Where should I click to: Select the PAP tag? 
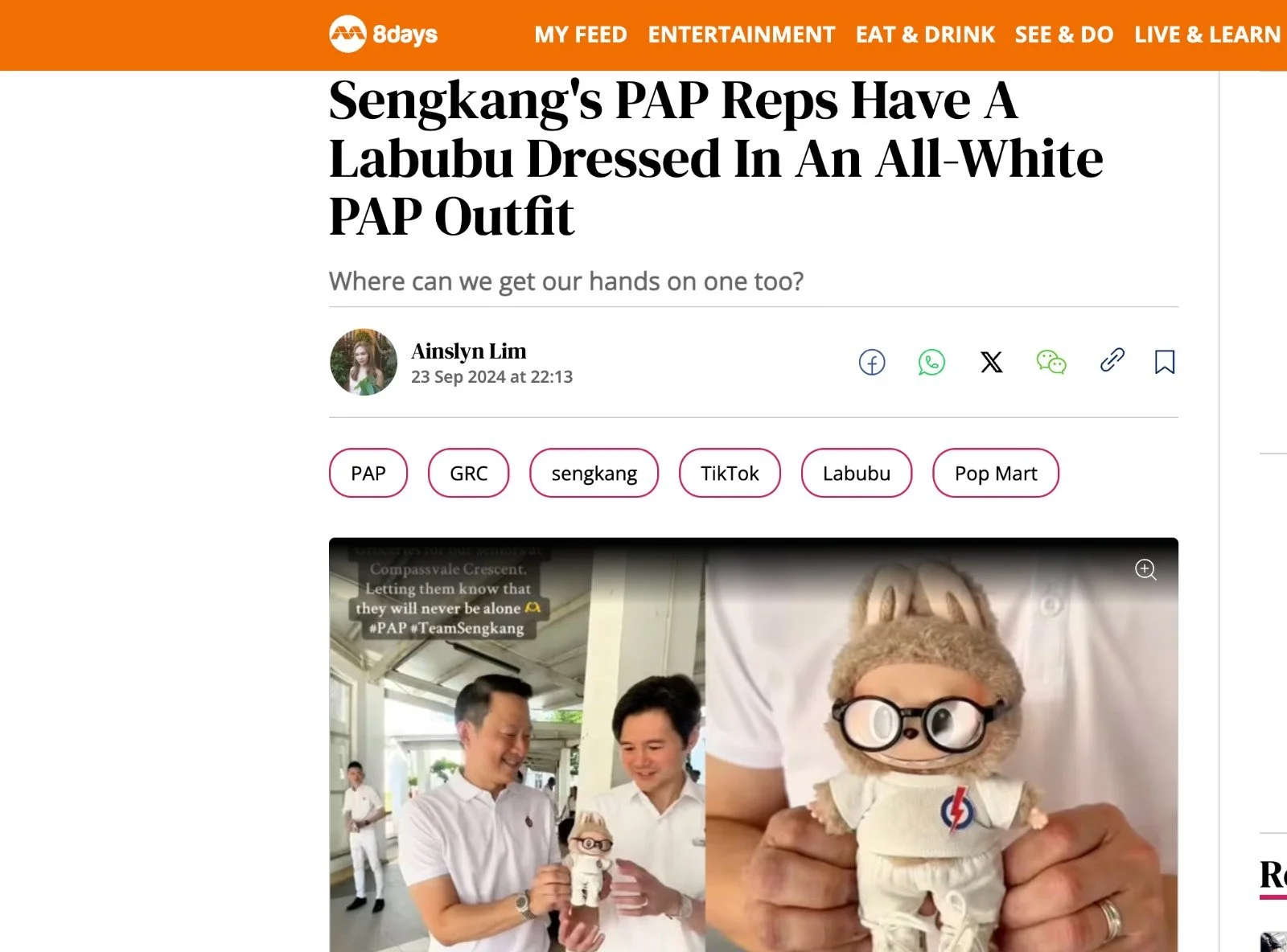[368, 473]
